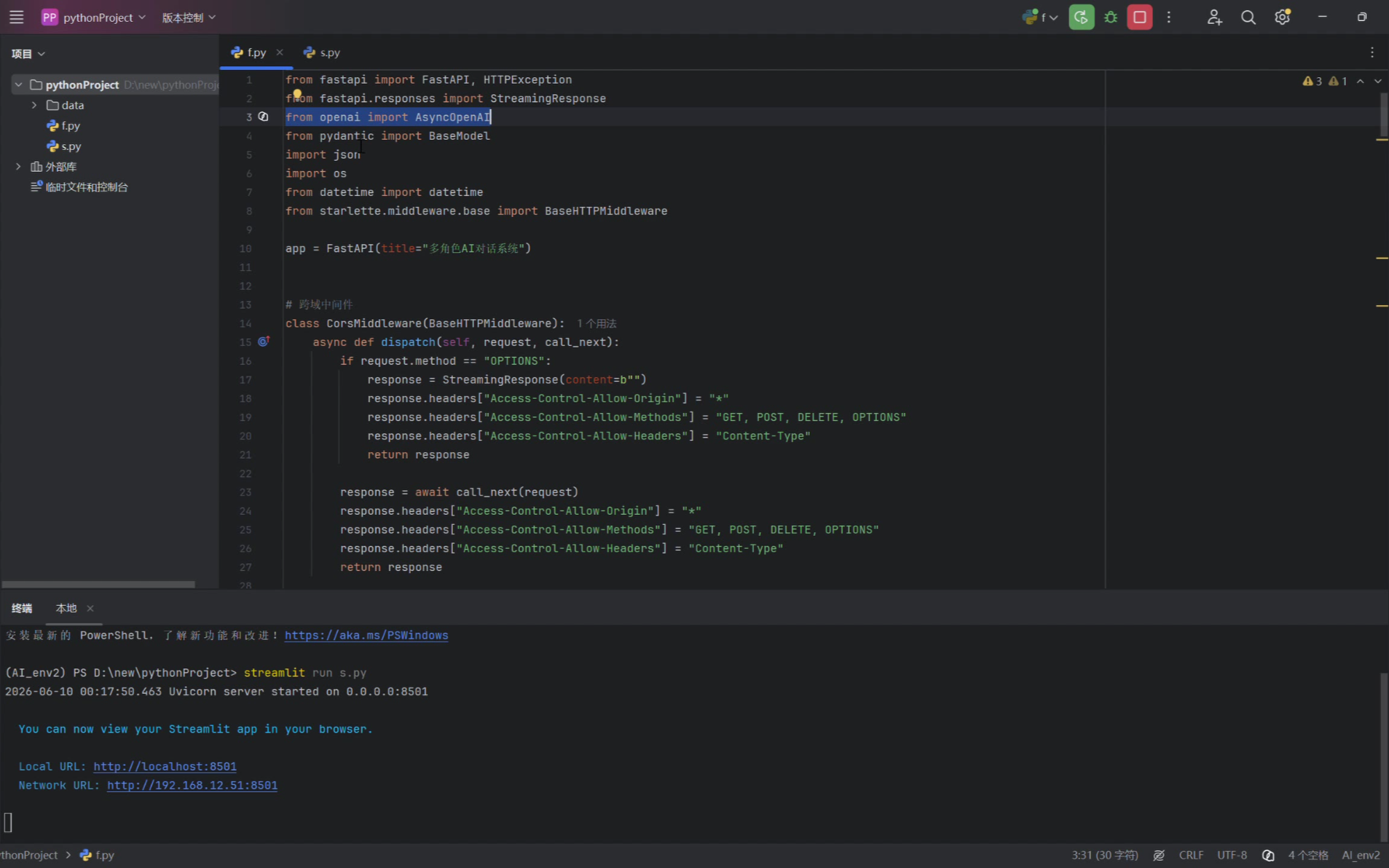This screenshot has height=868, width=1389.
Task: Open the 4 个空格 indentation settings
Action: coord(1307,855)
